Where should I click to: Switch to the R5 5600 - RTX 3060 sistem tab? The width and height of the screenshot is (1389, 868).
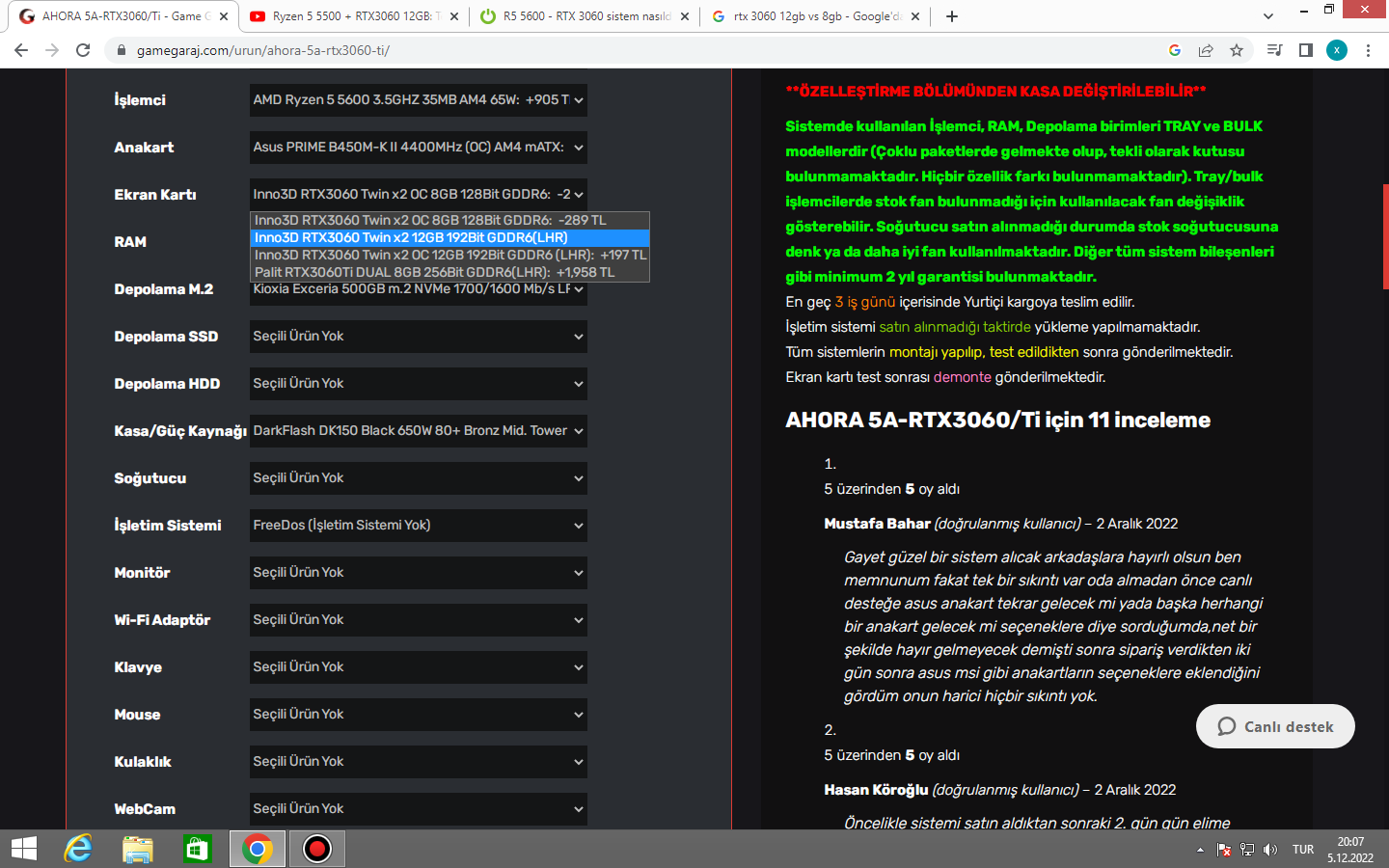tap(584, 16)
